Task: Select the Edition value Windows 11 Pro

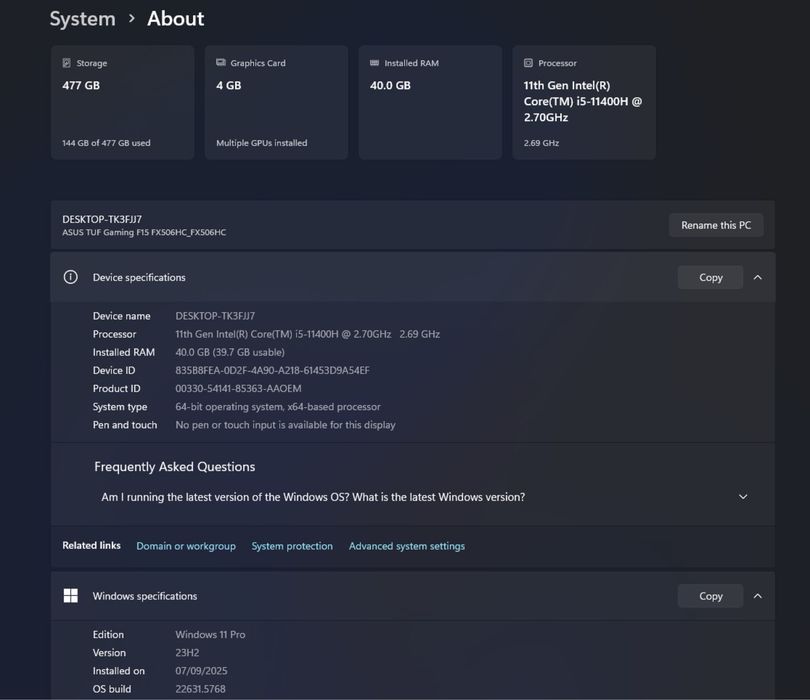Action: coord(210,634)
